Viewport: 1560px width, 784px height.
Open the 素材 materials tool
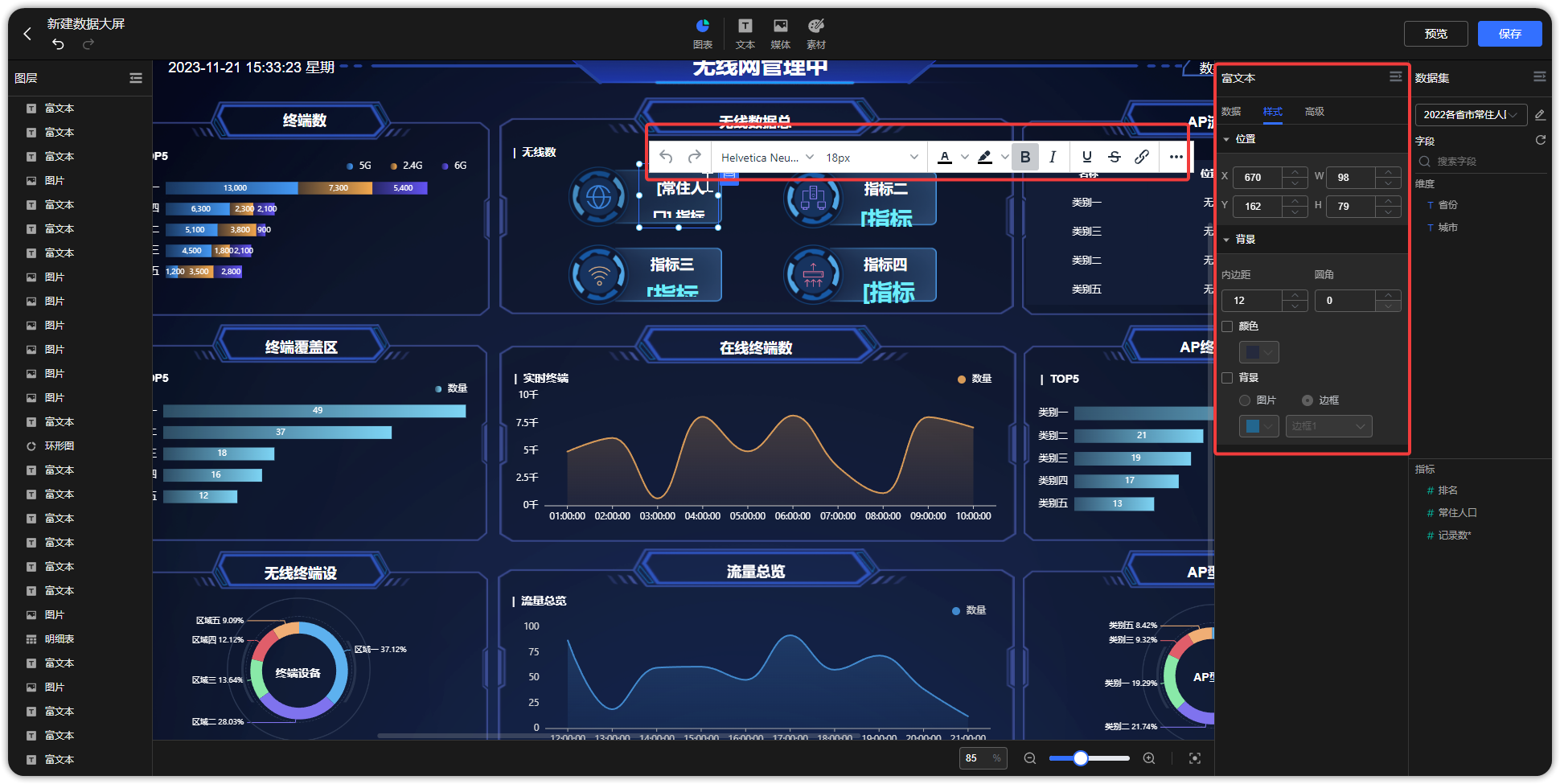point(816,35)
